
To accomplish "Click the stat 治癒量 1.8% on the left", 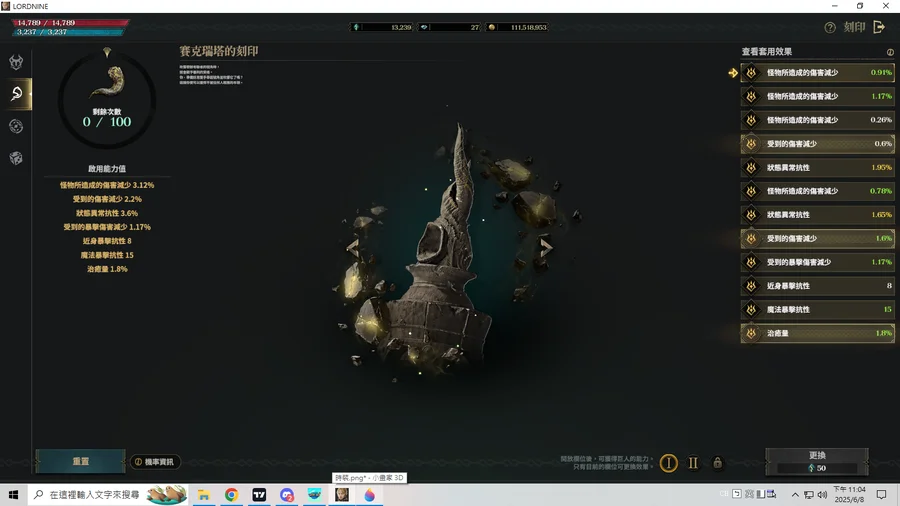I will [107, 269].
